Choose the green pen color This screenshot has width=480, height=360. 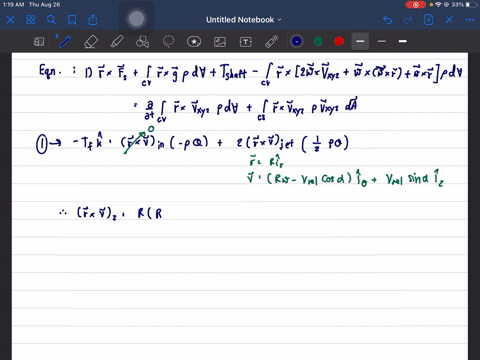pos(318,41)
